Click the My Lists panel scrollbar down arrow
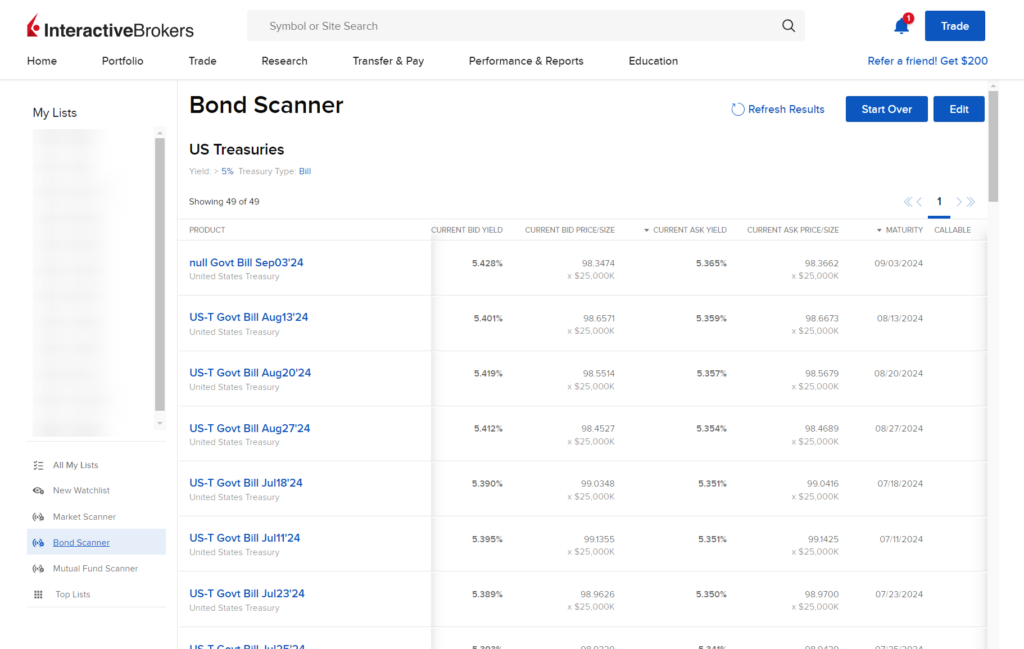 160,423
